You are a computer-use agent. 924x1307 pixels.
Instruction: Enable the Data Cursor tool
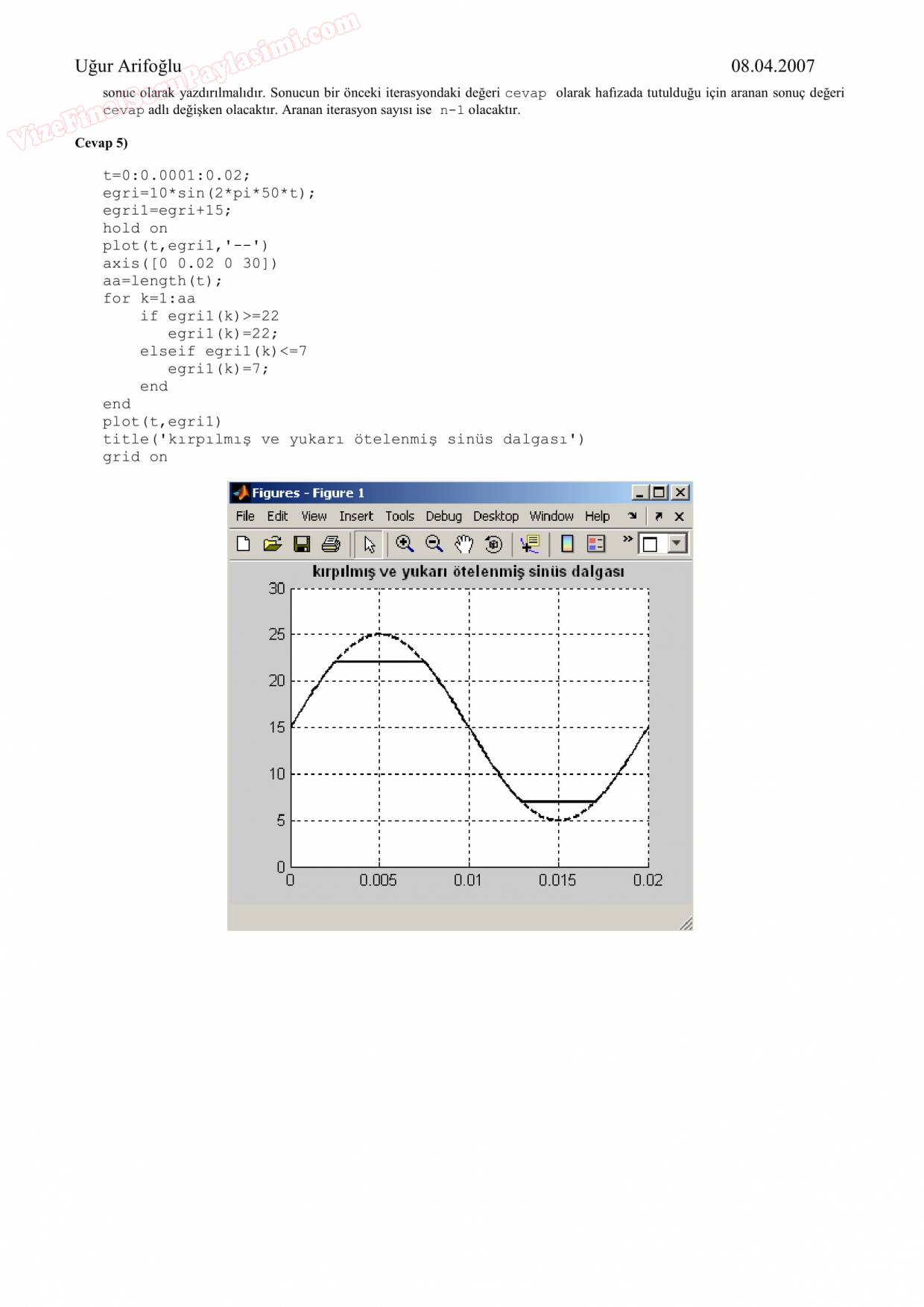click(530, 544)
